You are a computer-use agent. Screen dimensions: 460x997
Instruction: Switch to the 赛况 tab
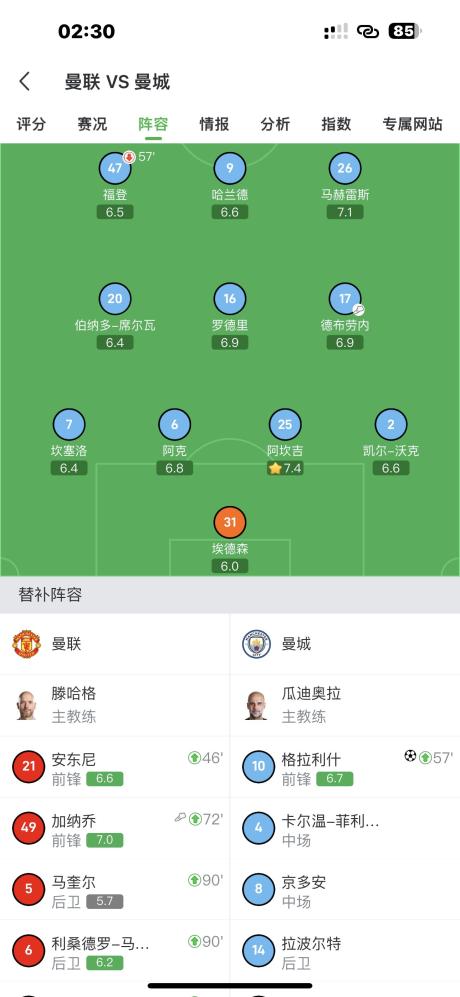(x=92, y=123)
